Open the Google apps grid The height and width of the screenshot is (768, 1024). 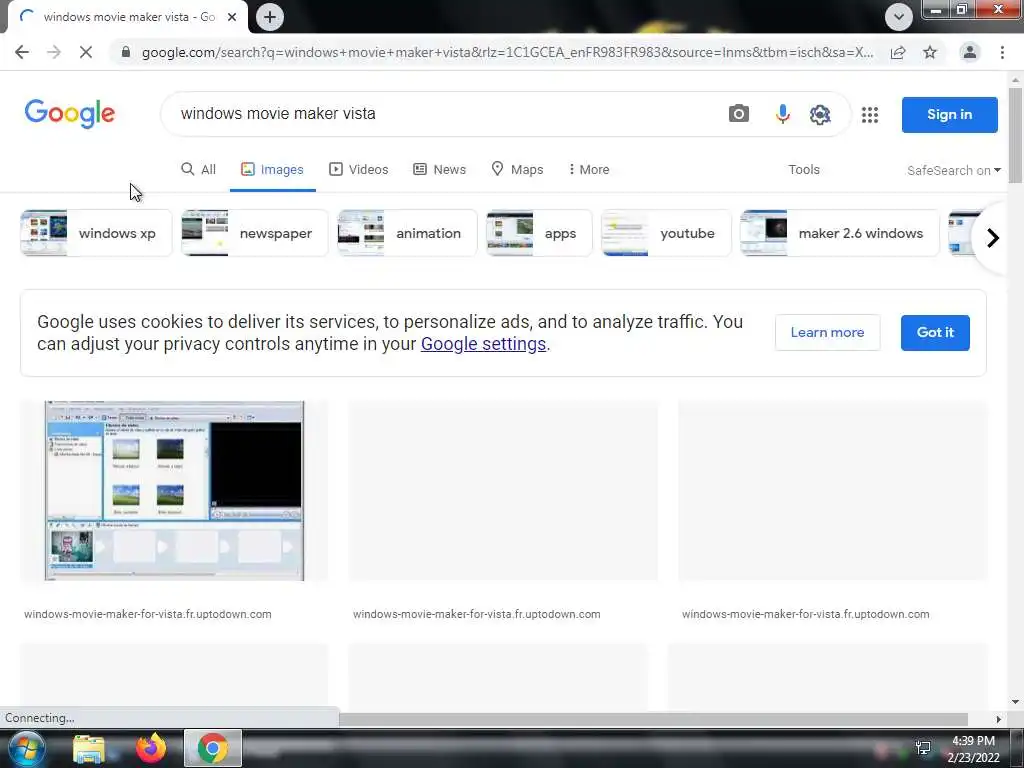[x=870, y=115]
